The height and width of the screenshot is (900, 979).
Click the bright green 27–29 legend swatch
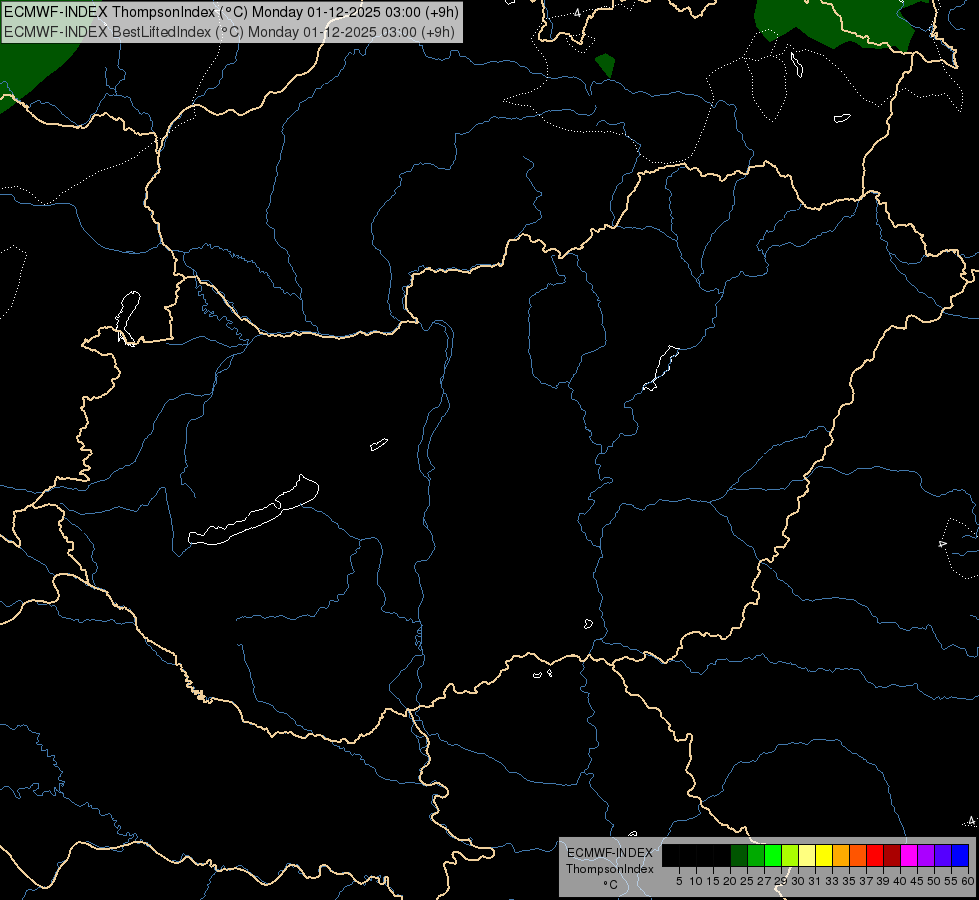click(773, 855)
